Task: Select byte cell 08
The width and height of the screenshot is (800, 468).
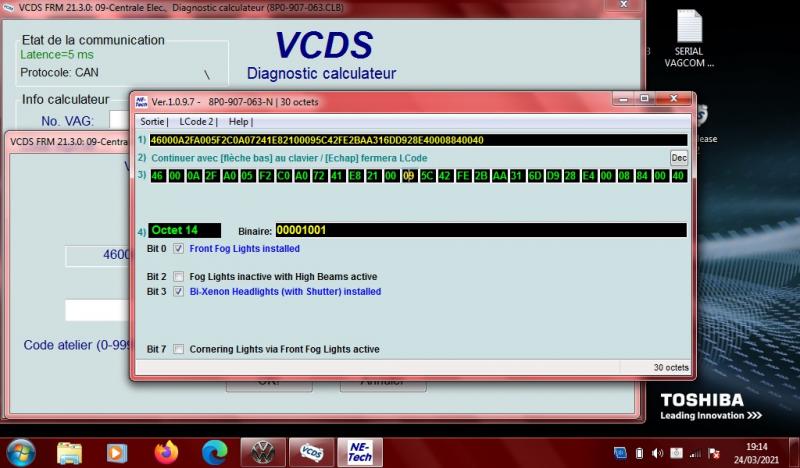Action: [624, 176]
